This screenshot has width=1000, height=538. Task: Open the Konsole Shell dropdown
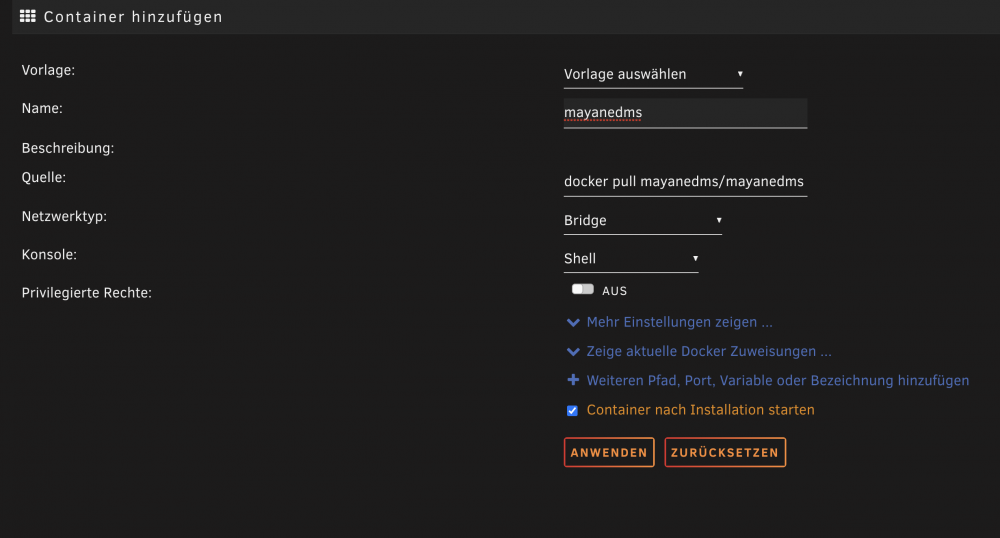point(631,259)
